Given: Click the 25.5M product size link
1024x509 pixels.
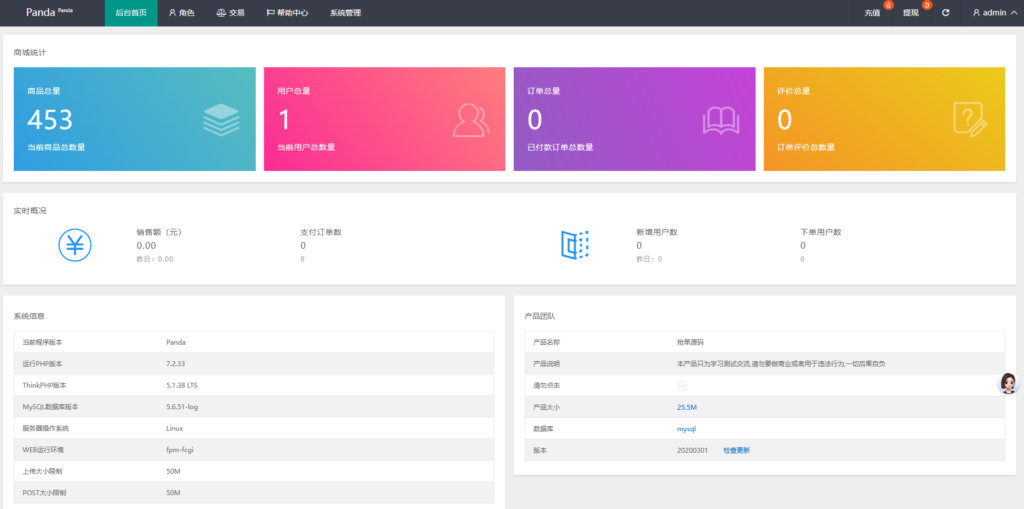Looking at the screenshot, I should [x=686, y=407].
